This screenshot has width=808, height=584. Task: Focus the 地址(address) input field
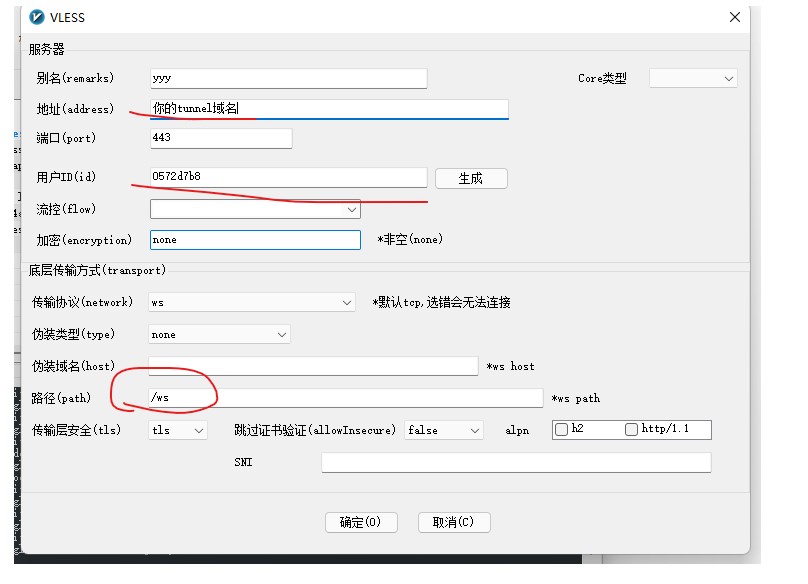[x=328, y=108]
